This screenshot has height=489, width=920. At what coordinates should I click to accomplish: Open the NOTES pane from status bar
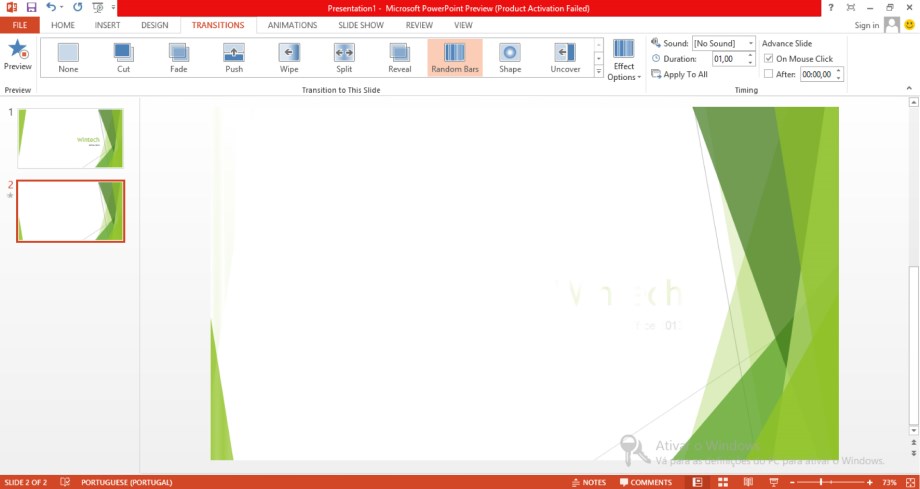pyautogui.click(x=589, y=482)
